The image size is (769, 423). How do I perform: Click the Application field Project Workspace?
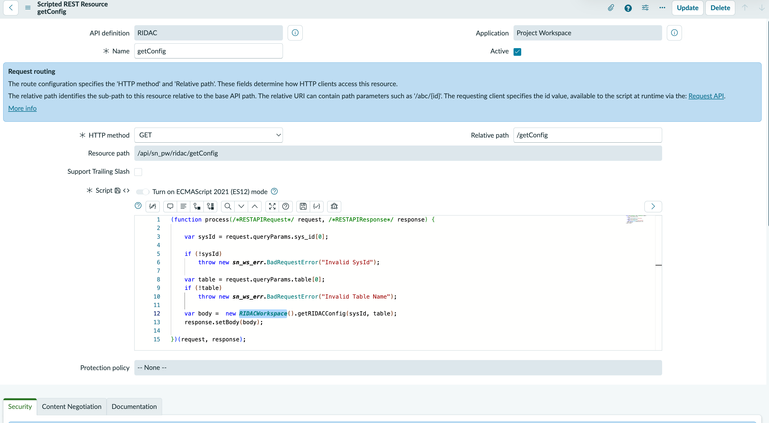coord(588,33)
